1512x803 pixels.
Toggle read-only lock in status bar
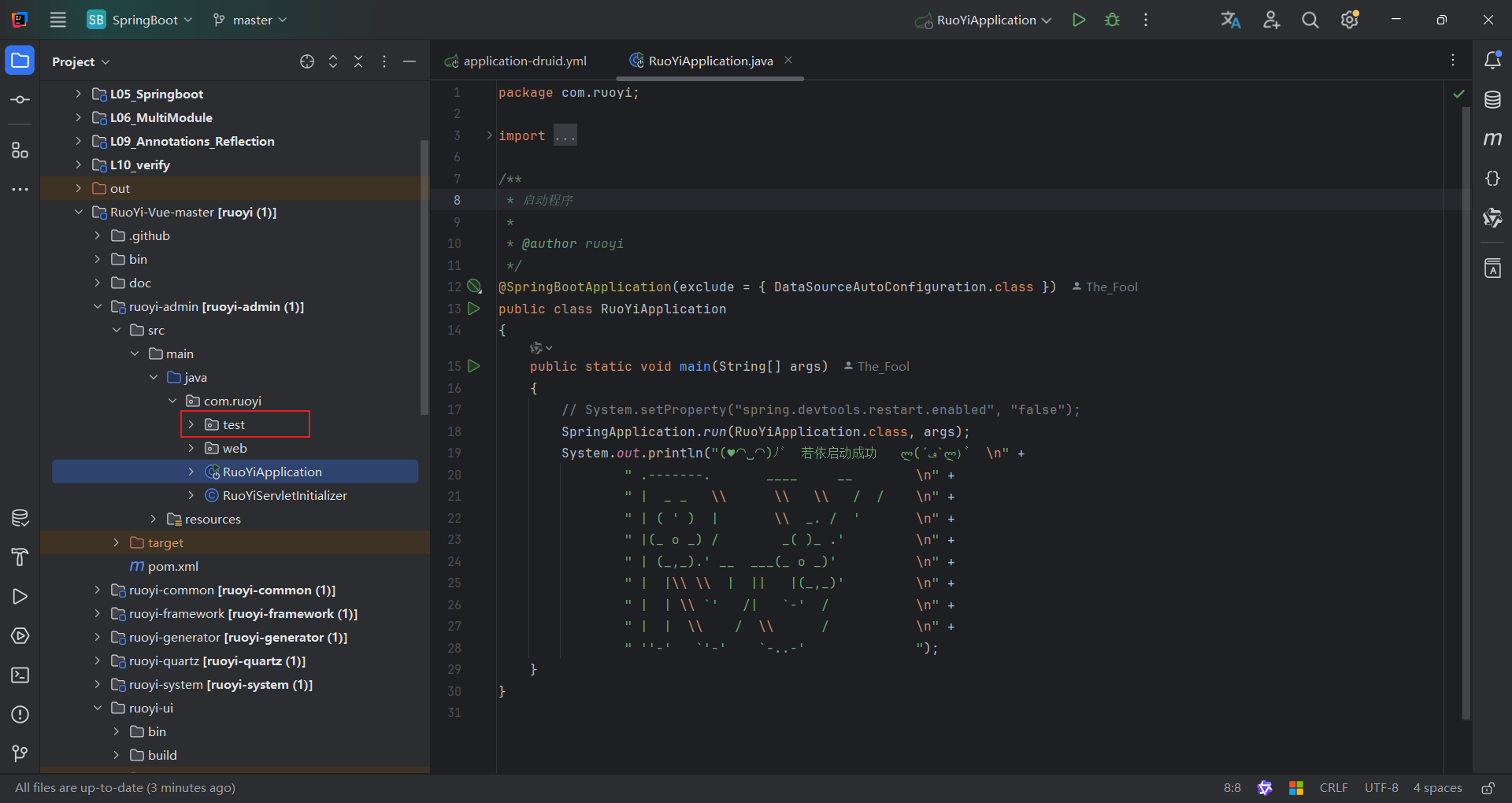pyautogui.click(x=1488, y=788)
